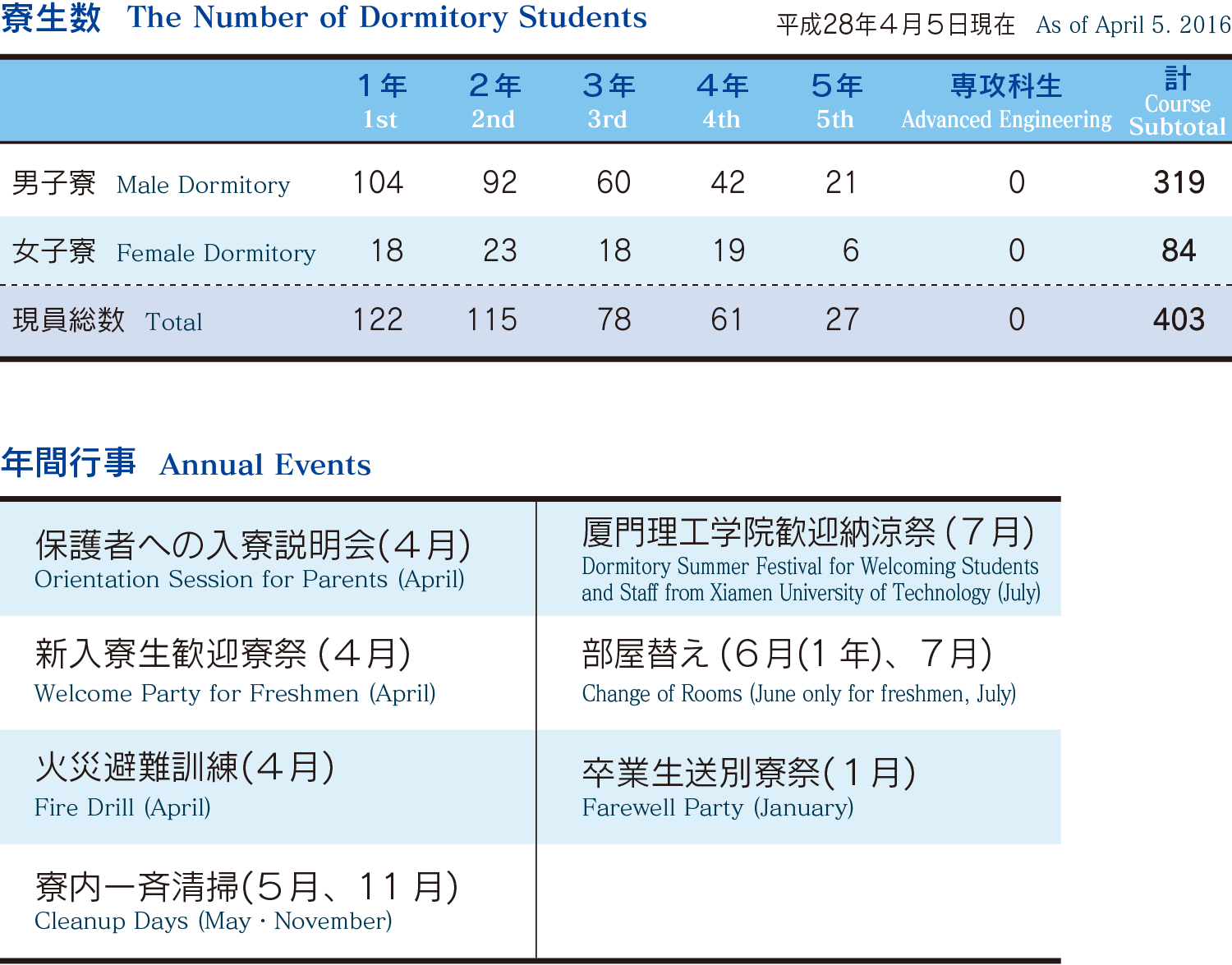The image size is (1232, 965).
Task: Click the Japanese heading 年間行事
Action: (69, 463)
